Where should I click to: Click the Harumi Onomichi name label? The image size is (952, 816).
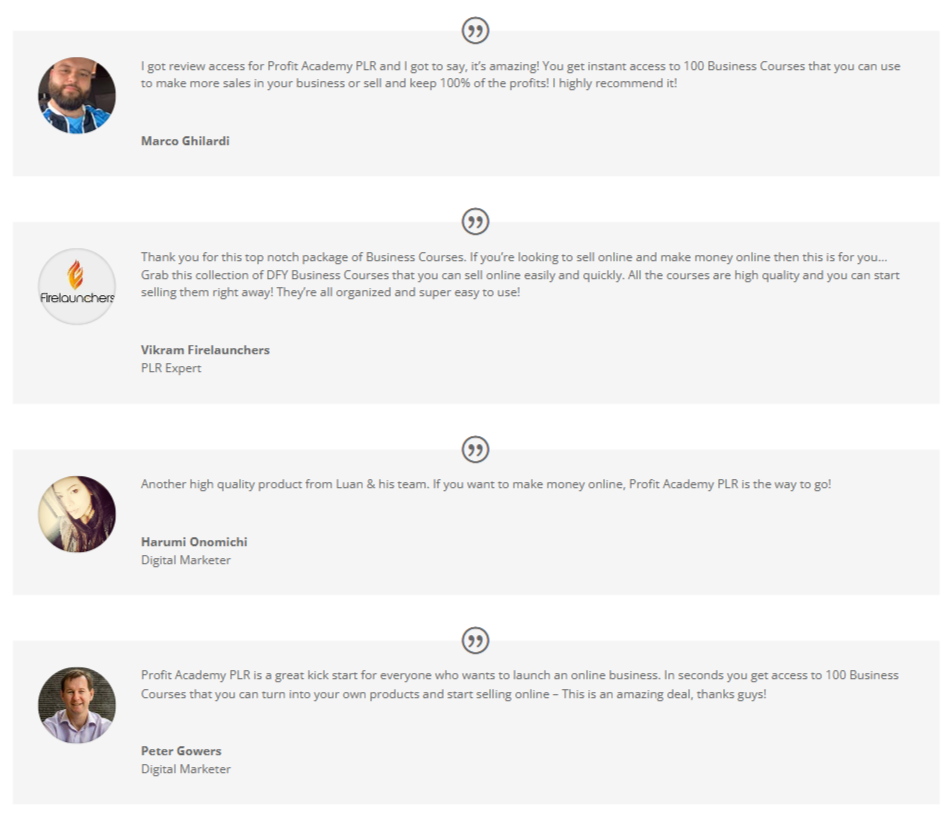pyautogui.click(x=194, y=542)
